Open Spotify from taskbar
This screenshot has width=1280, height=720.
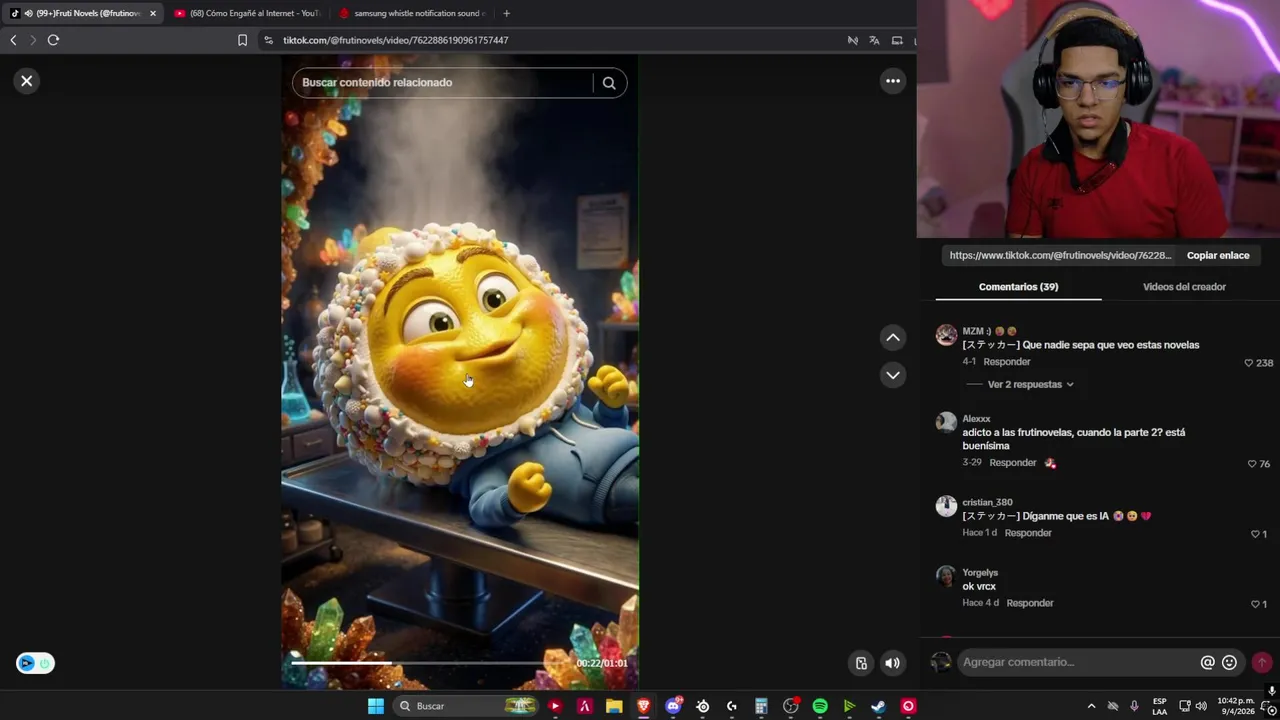[820, 706]
